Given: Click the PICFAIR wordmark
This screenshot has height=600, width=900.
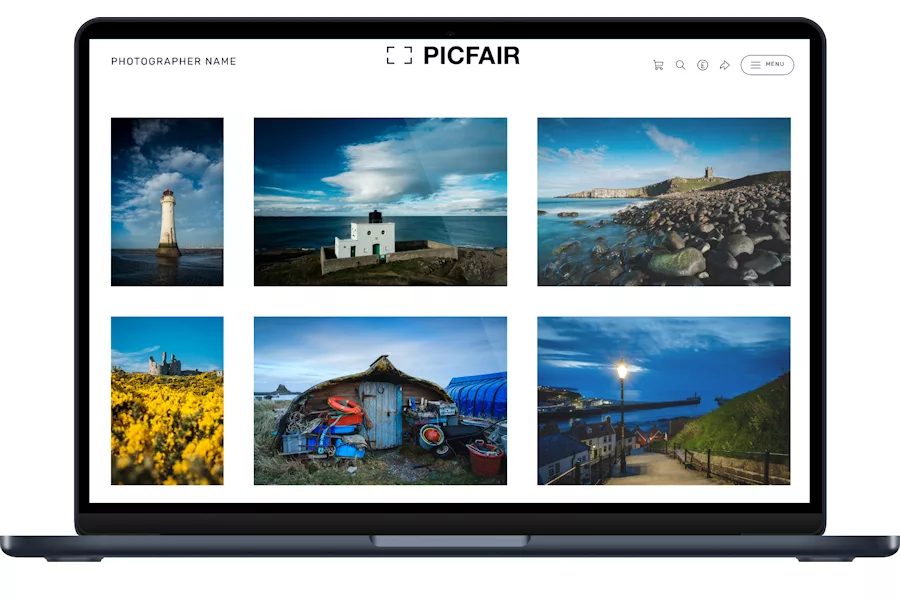Looking at the screenshot, I should pyautogui.click(x=471, y=56).
